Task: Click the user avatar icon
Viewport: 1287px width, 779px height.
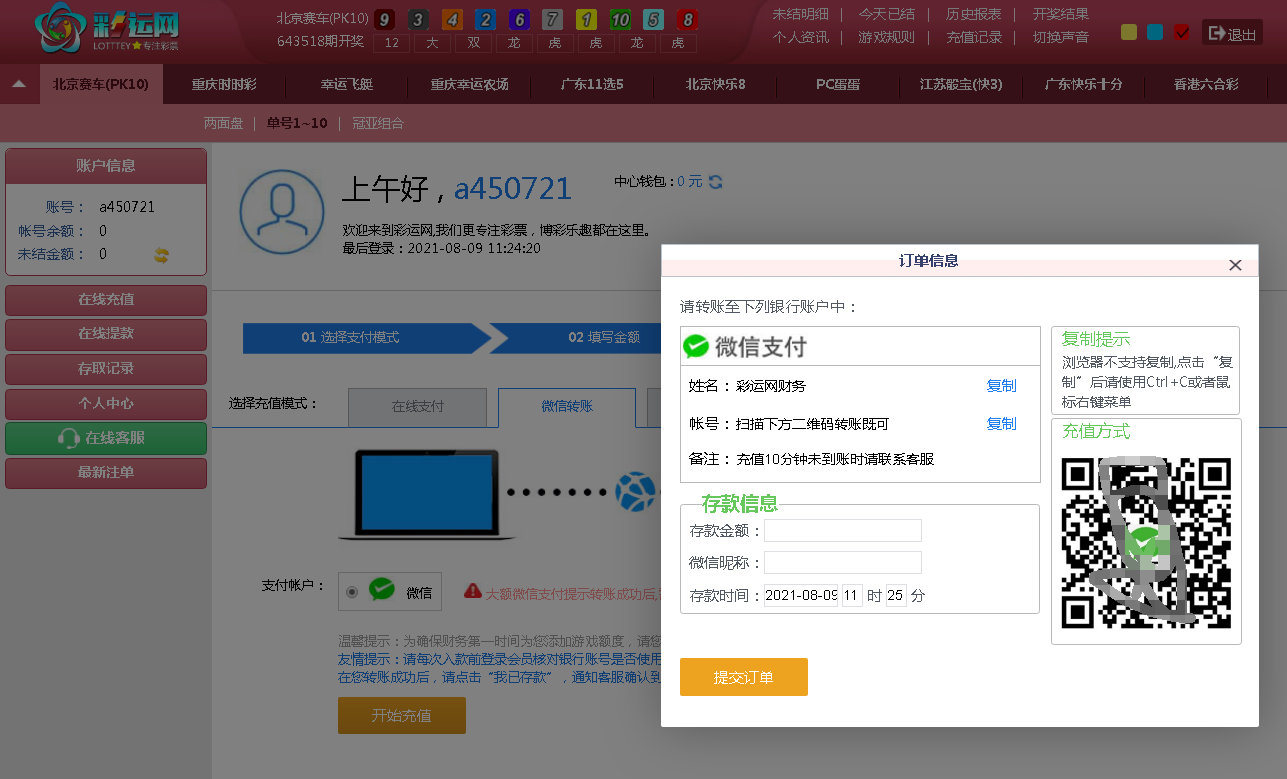Action: (x=281, y=212)
